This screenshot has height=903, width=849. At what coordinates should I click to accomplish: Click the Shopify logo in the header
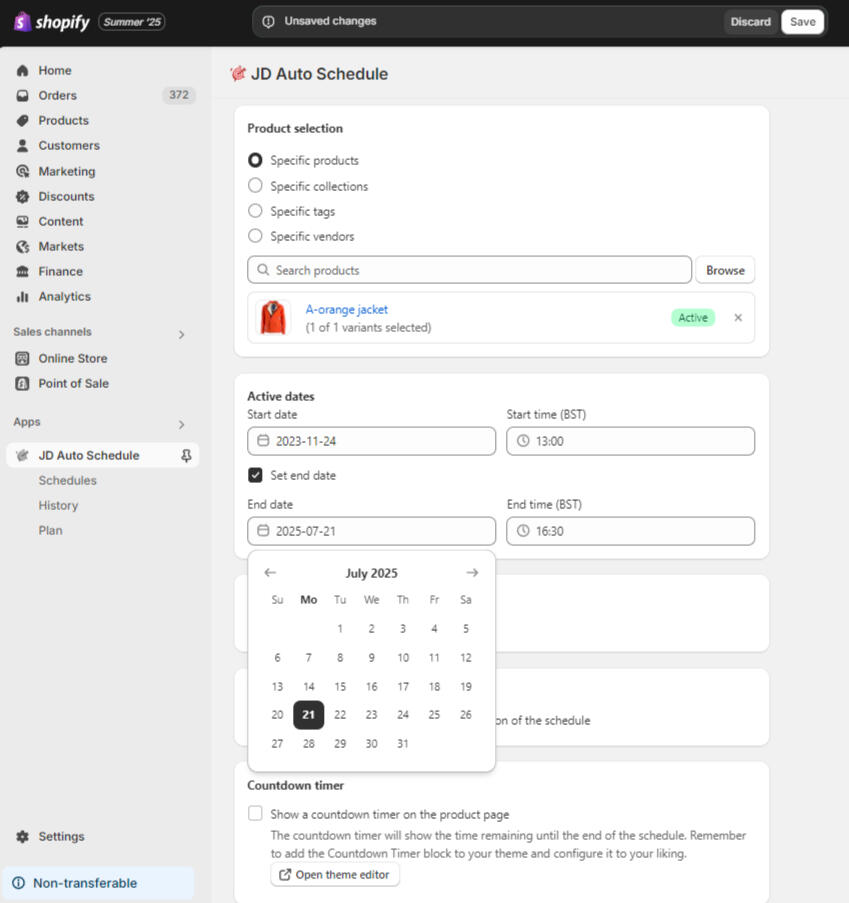[52, 22]
